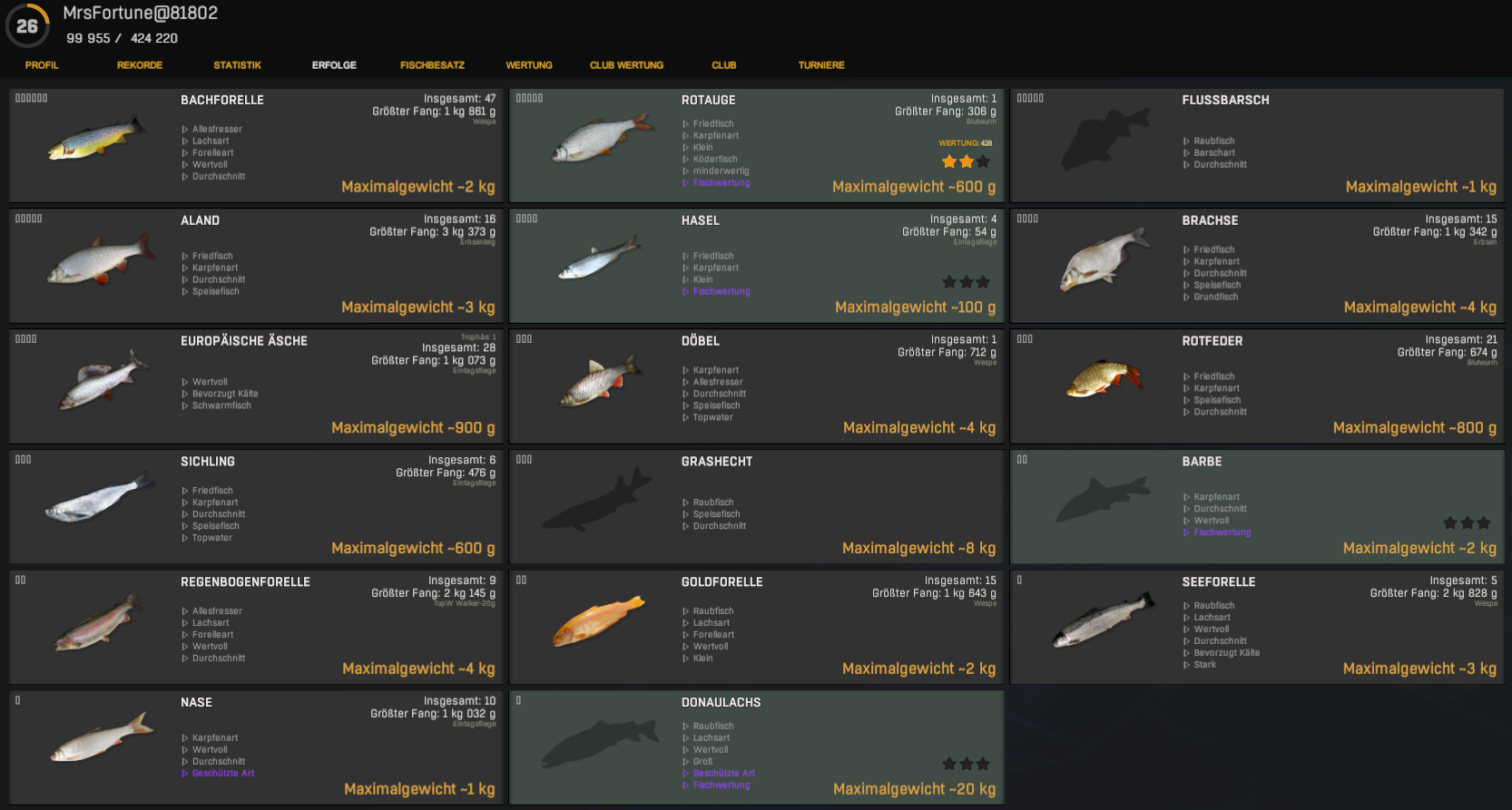Open the Turniere tab
1512x810 pixels.
(821, 65)
